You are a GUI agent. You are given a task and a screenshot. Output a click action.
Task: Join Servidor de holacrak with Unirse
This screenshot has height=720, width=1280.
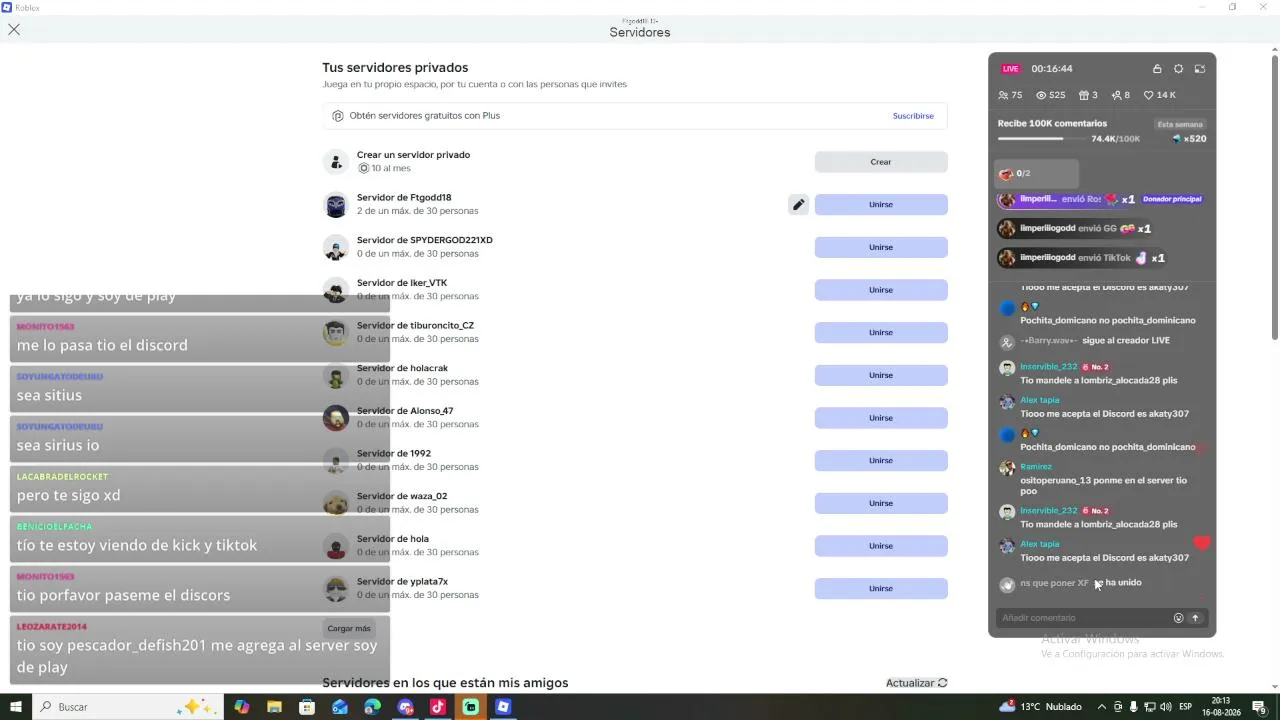point(881,375)
